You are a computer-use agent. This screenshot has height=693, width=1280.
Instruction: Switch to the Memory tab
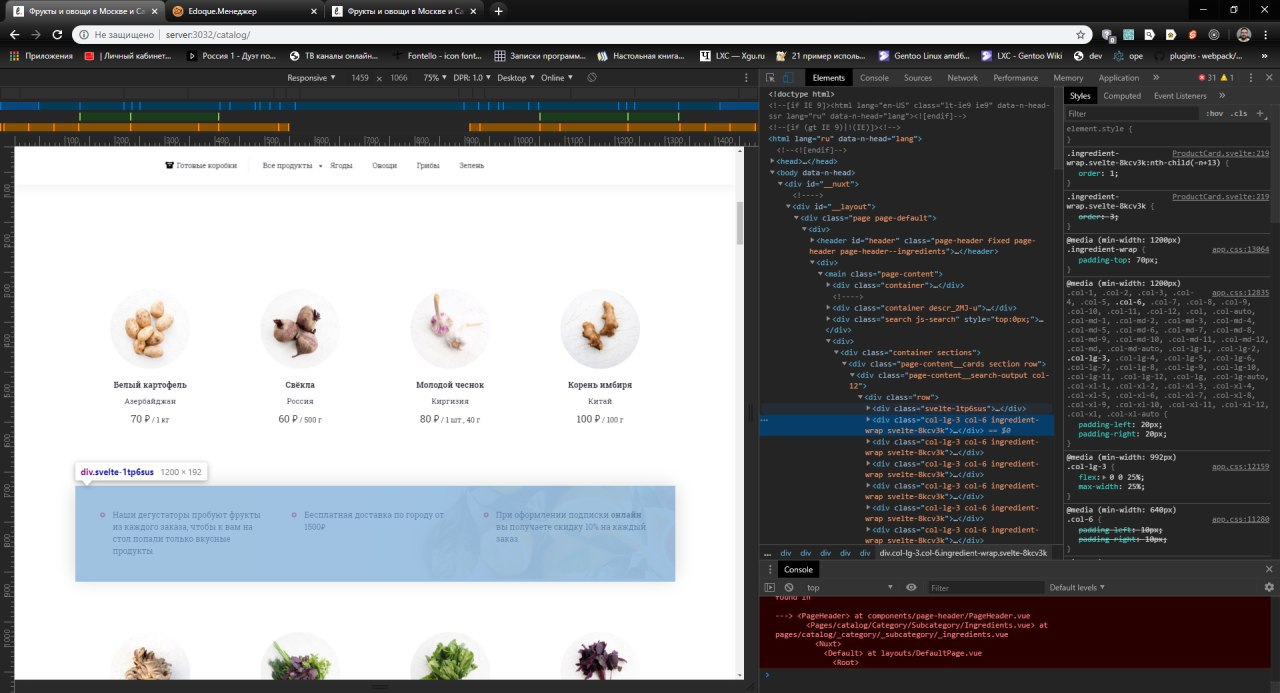(1068, 78)
